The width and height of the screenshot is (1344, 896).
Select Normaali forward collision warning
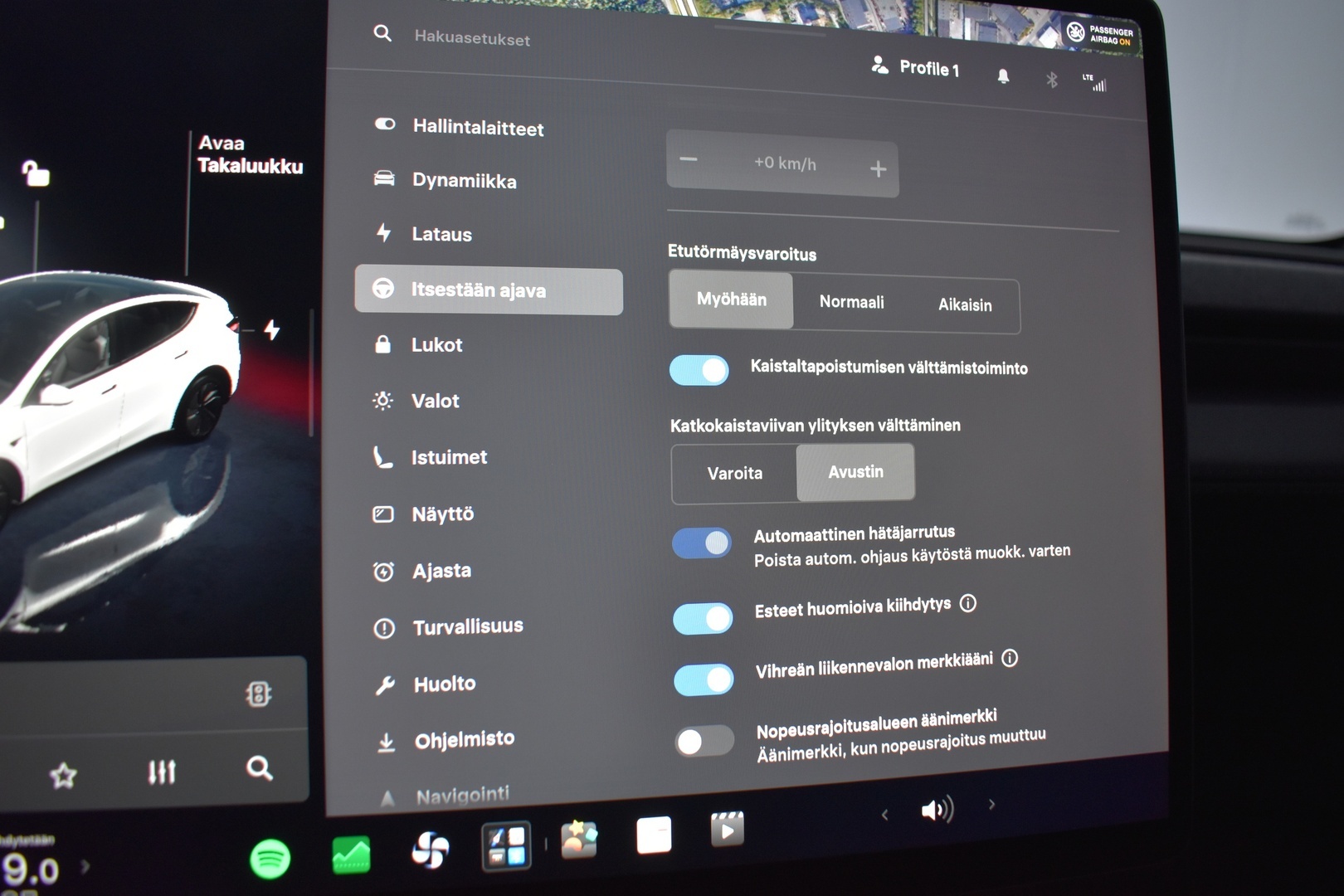851,302
